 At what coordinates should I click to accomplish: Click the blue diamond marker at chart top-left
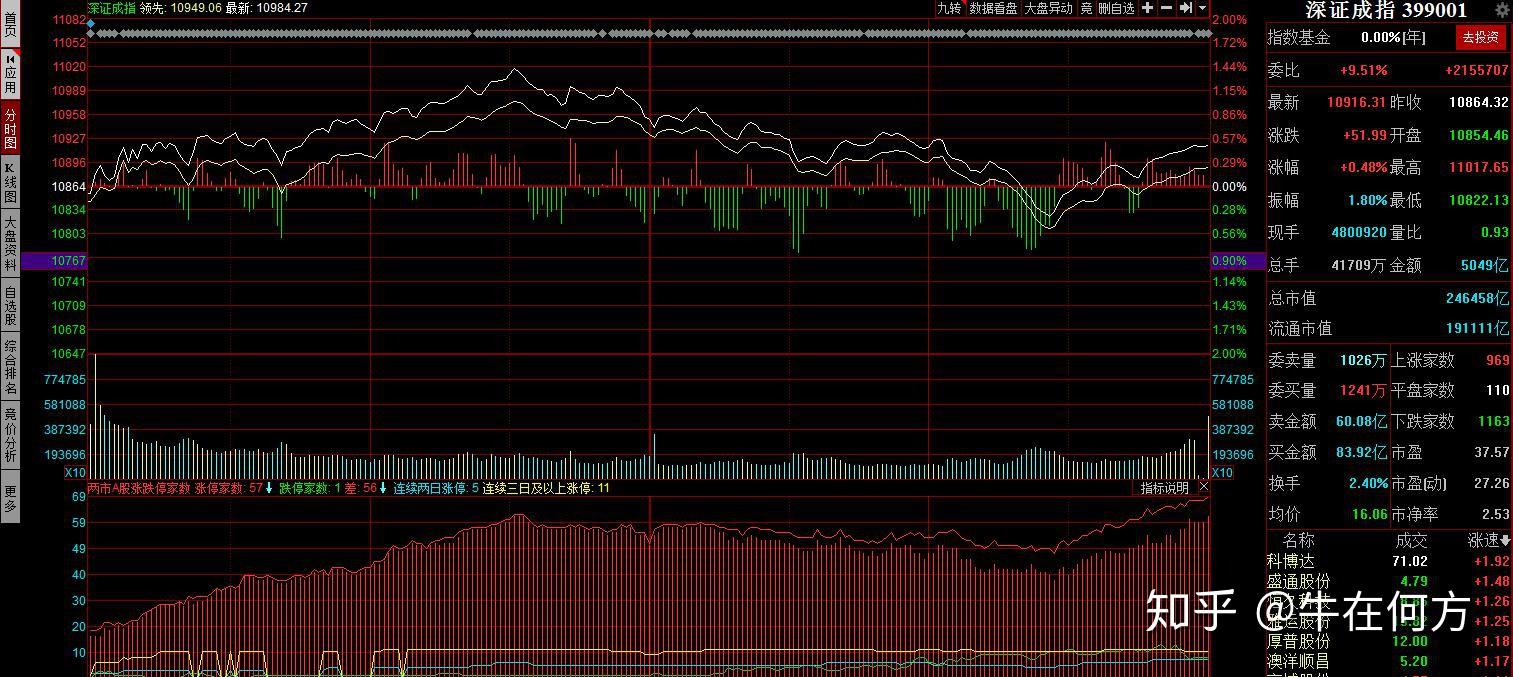91,22
